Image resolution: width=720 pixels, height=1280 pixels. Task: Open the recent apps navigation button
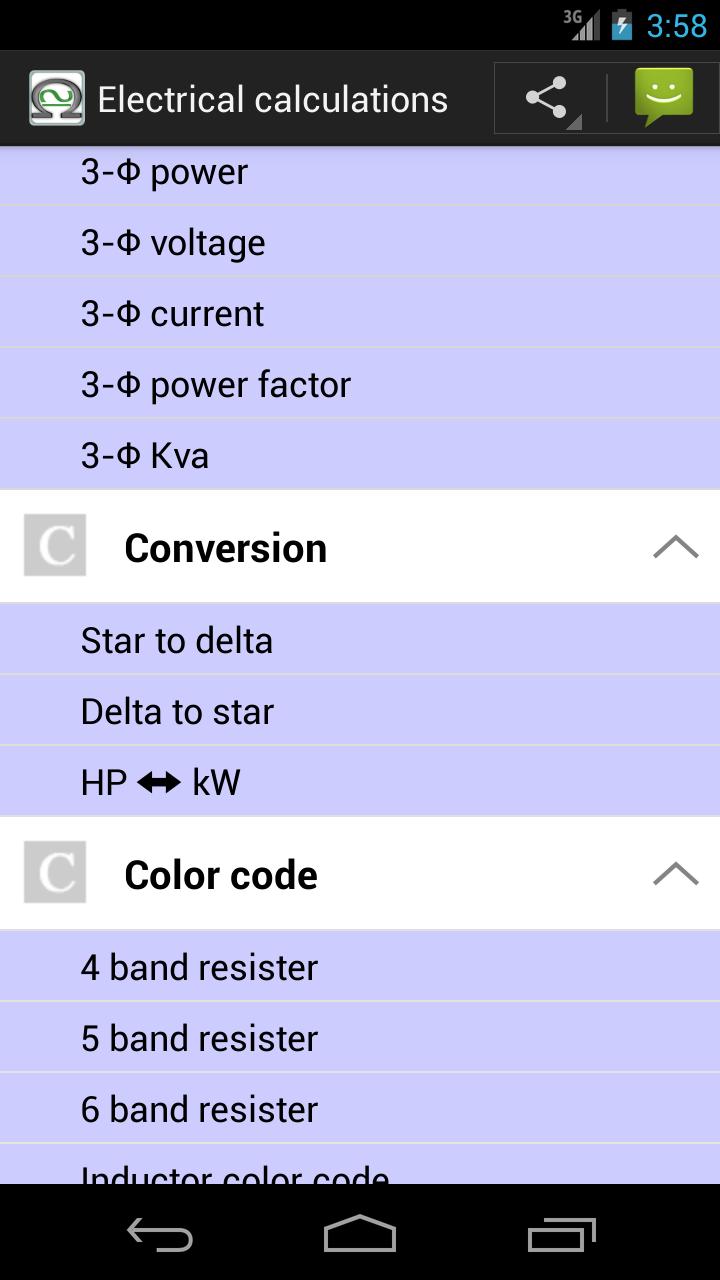(x=561, y=1235)
